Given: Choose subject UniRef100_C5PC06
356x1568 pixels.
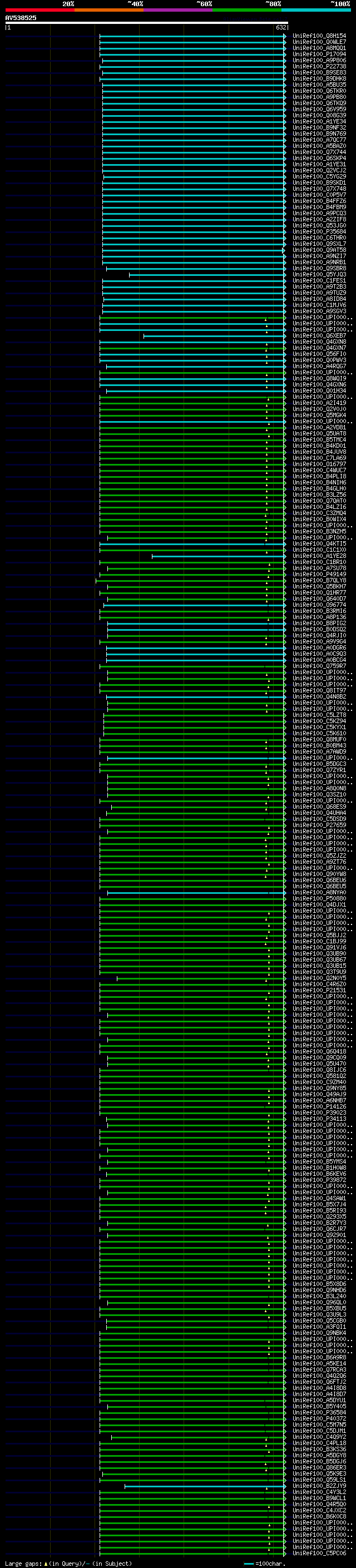Looking at the screenshot, I should [x=319, y=1553].
